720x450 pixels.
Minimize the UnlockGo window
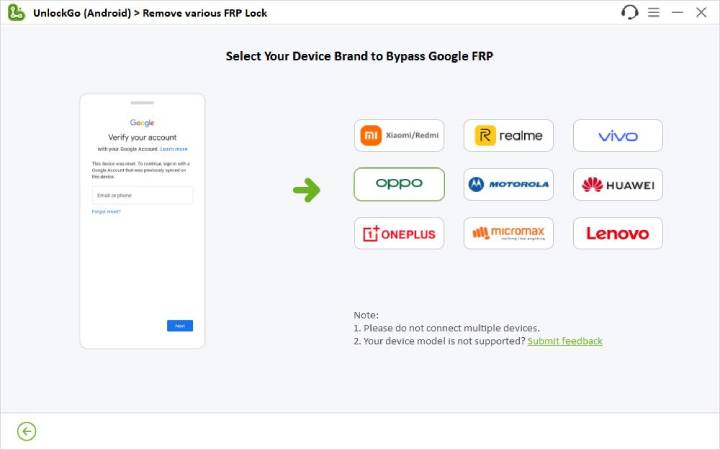(677, 12)
